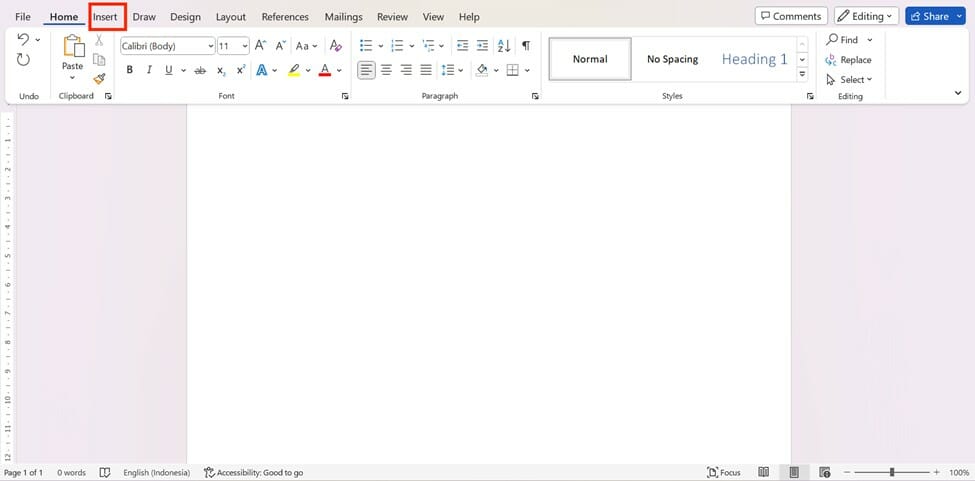Toggle italic formatting
The height and width of the screenshot is (481, 975).
pos(149,70)
